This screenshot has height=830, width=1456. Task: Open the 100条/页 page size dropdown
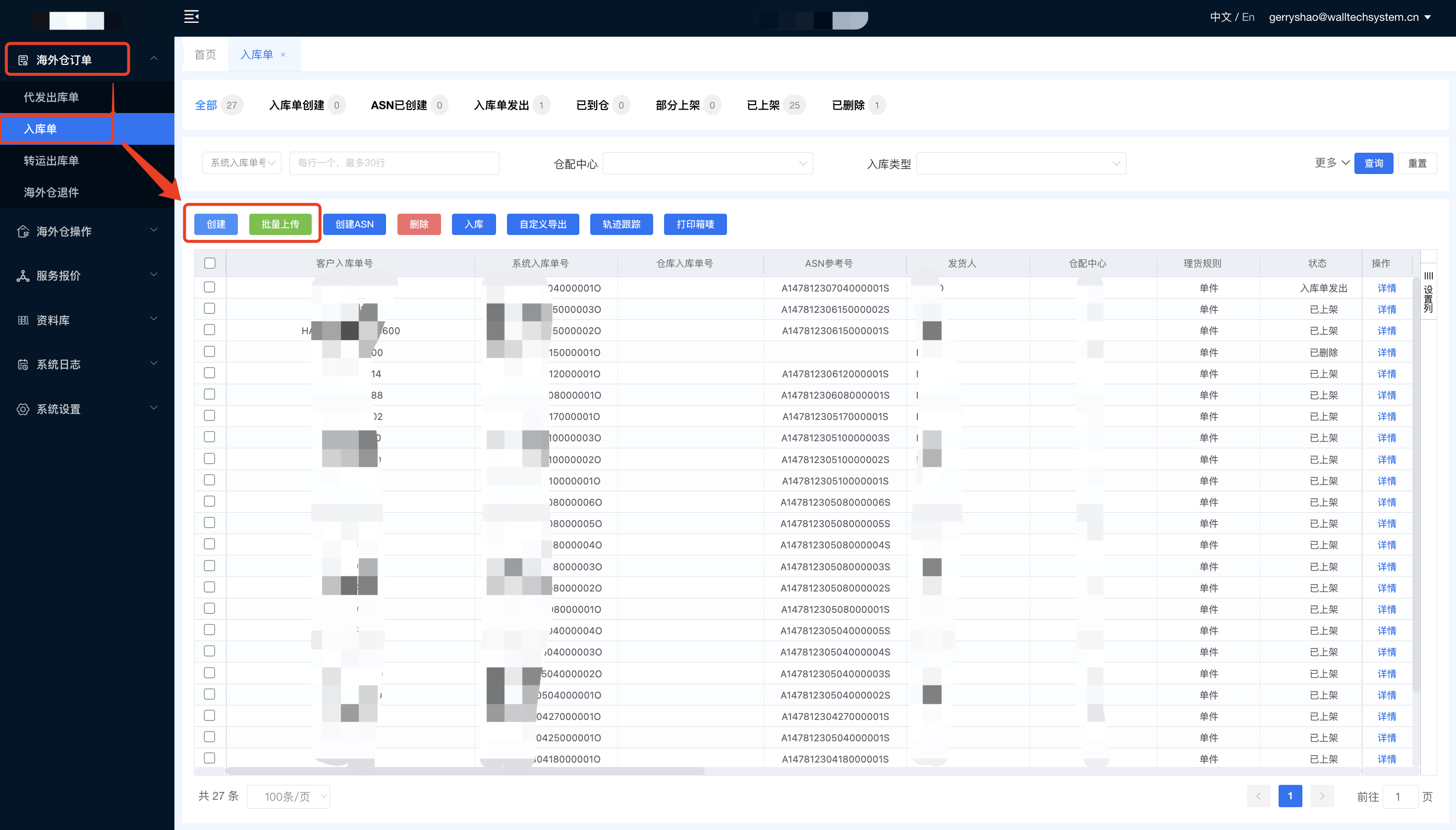point(288,796)
